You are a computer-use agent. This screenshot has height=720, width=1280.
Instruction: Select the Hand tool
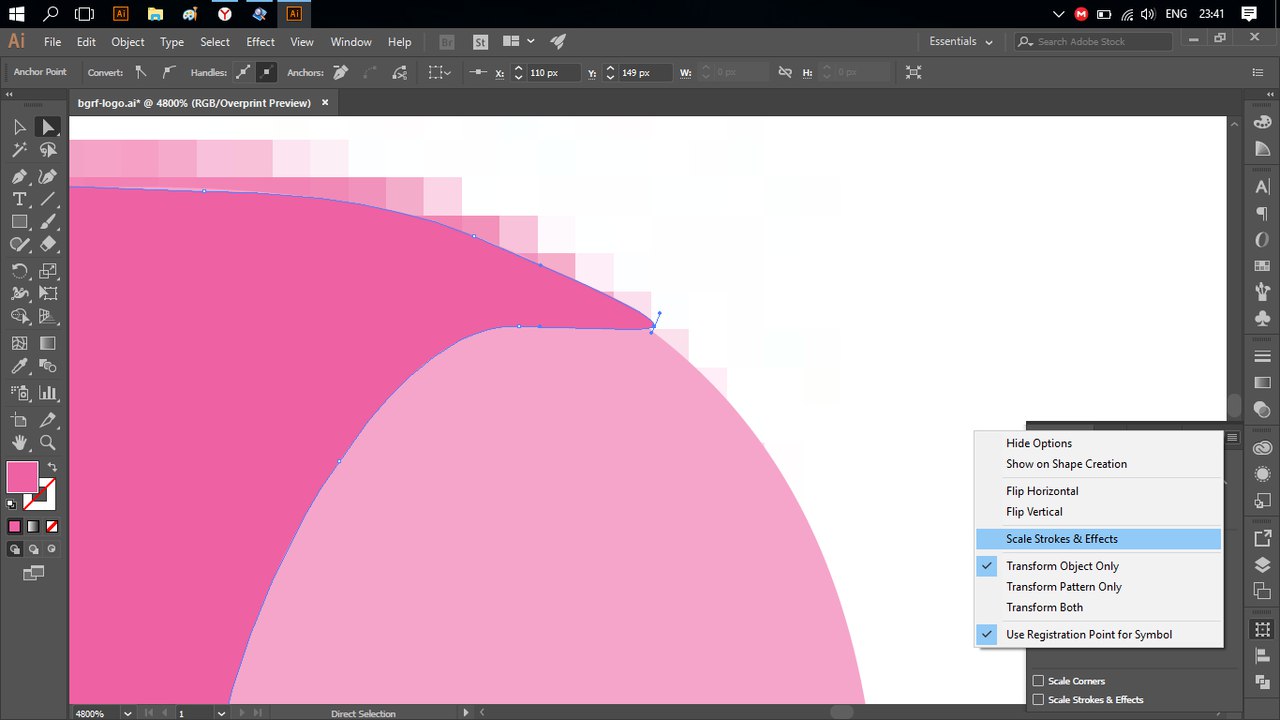click(19, 443)
